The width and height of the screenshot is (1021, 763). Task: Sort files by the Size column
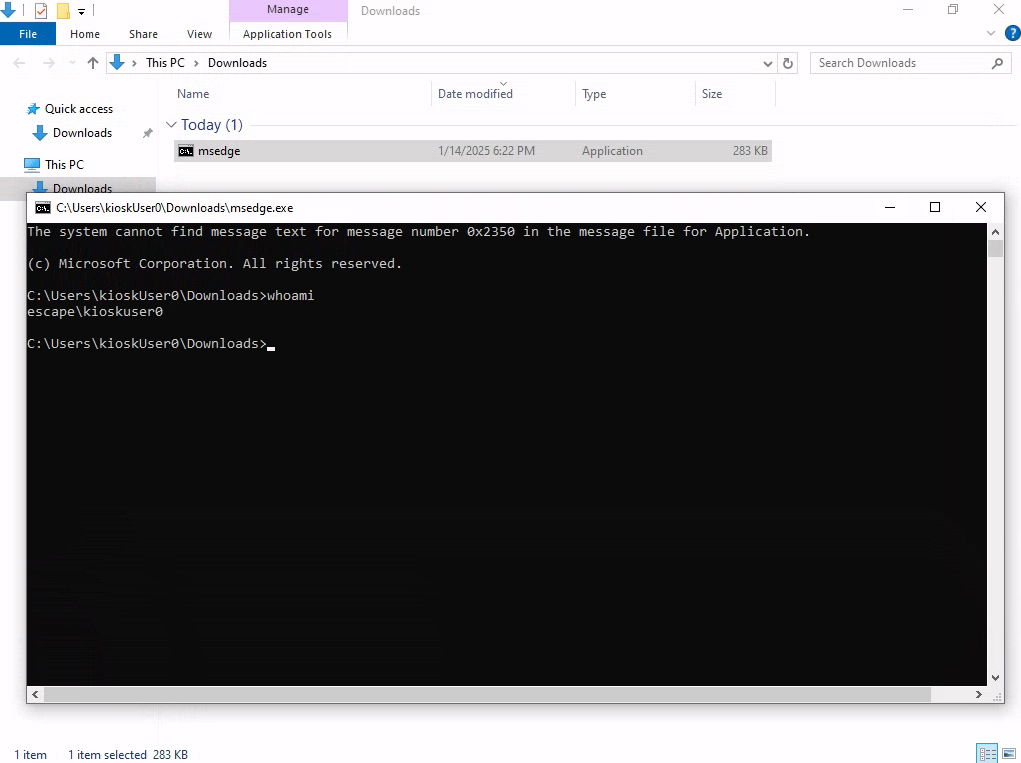[x=712, y=94]
